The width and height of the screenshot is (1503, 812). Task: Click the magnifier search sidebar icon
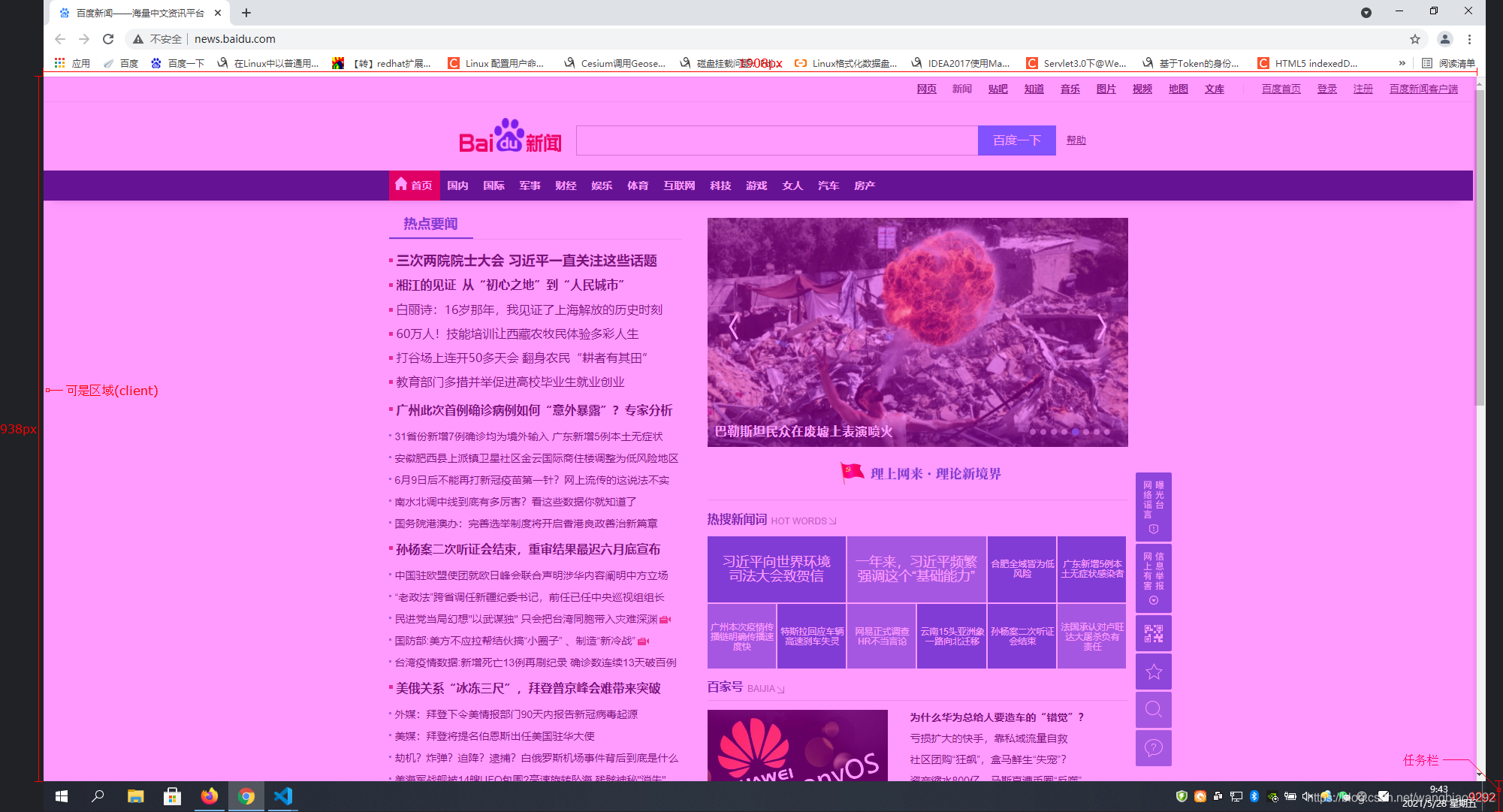click(x=1154, y=710)
